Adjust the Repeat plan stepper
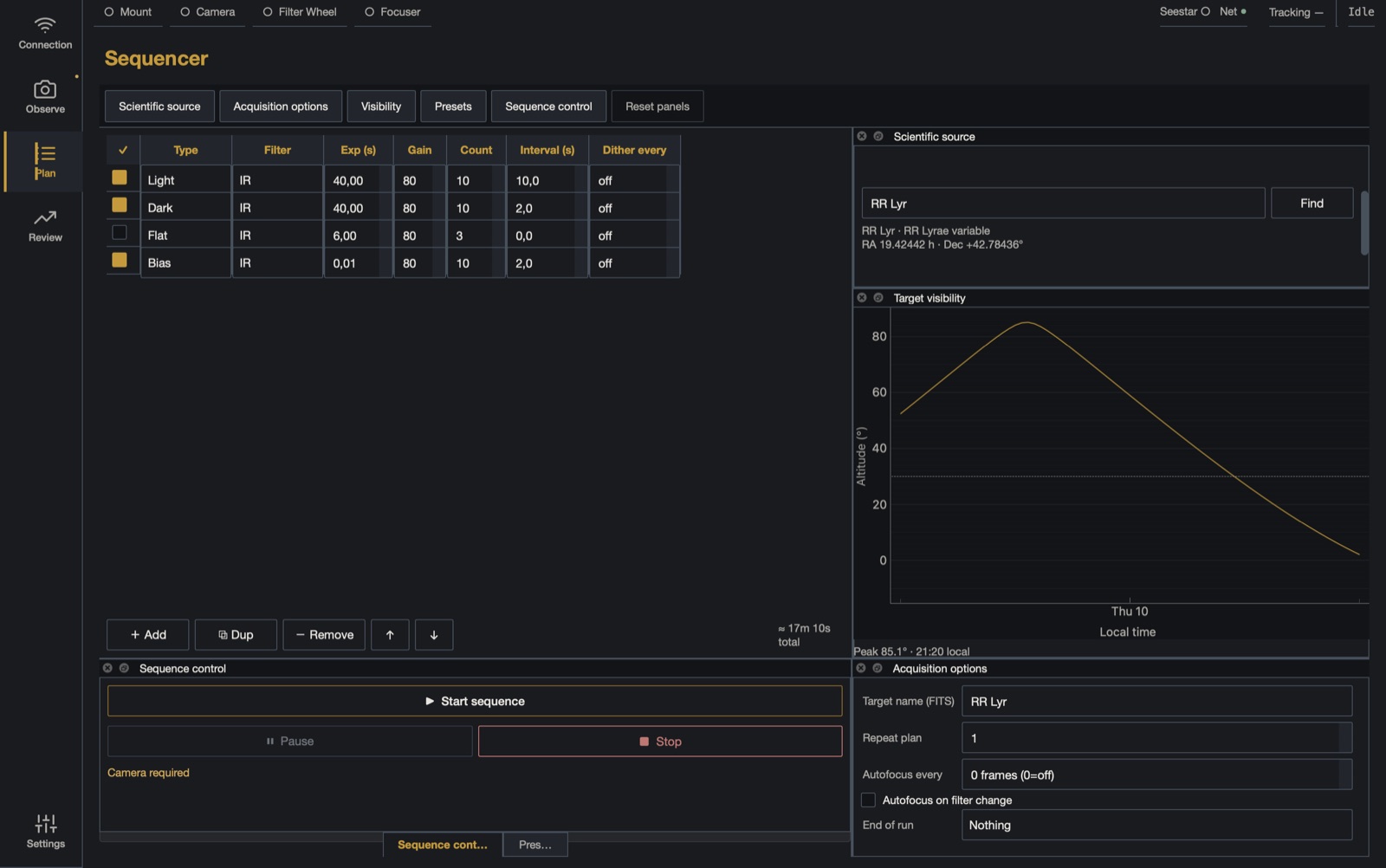 tap(1345, 738)
